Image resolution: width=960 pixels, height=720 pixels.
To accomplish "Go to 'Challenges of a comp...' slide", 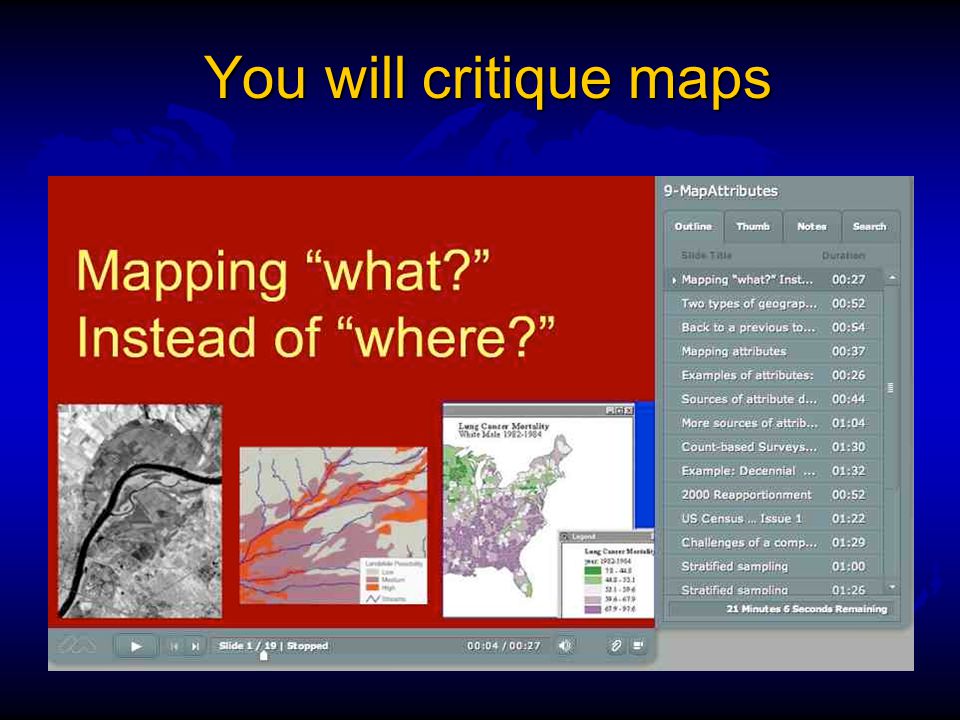I will coord(774,542).
